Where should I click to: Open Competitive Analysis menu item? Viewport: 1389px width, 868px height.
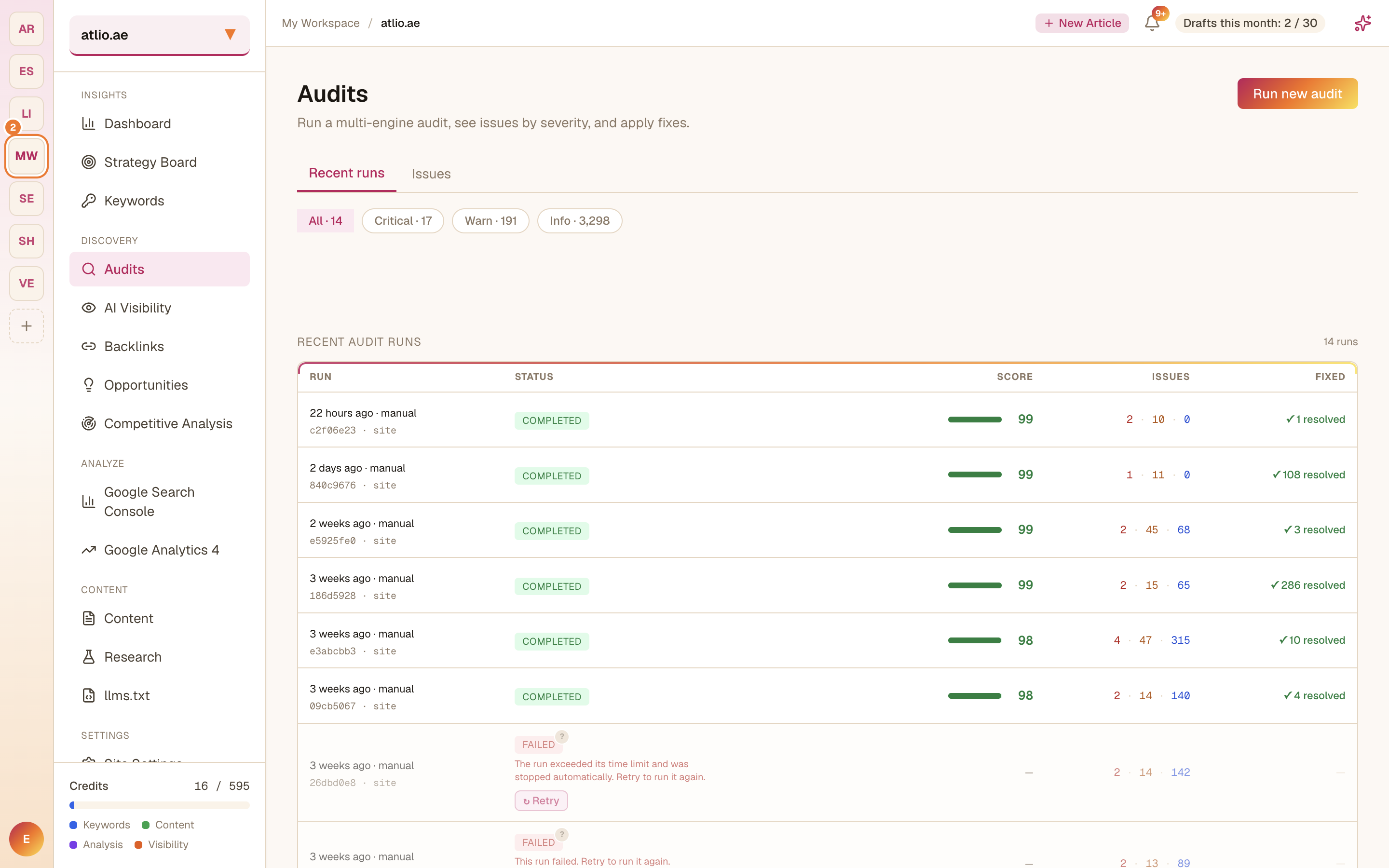pyautogui.click(x=160, y=423)
